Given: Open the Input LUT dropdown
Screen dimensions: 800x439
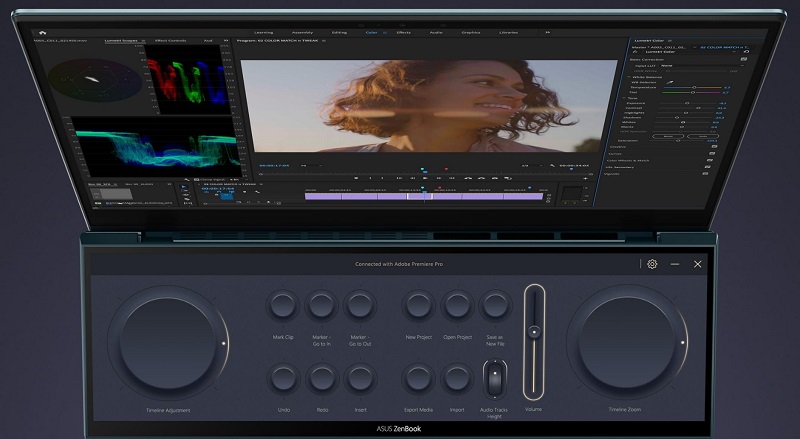Looking at the screenshot, I should (700, 65).
